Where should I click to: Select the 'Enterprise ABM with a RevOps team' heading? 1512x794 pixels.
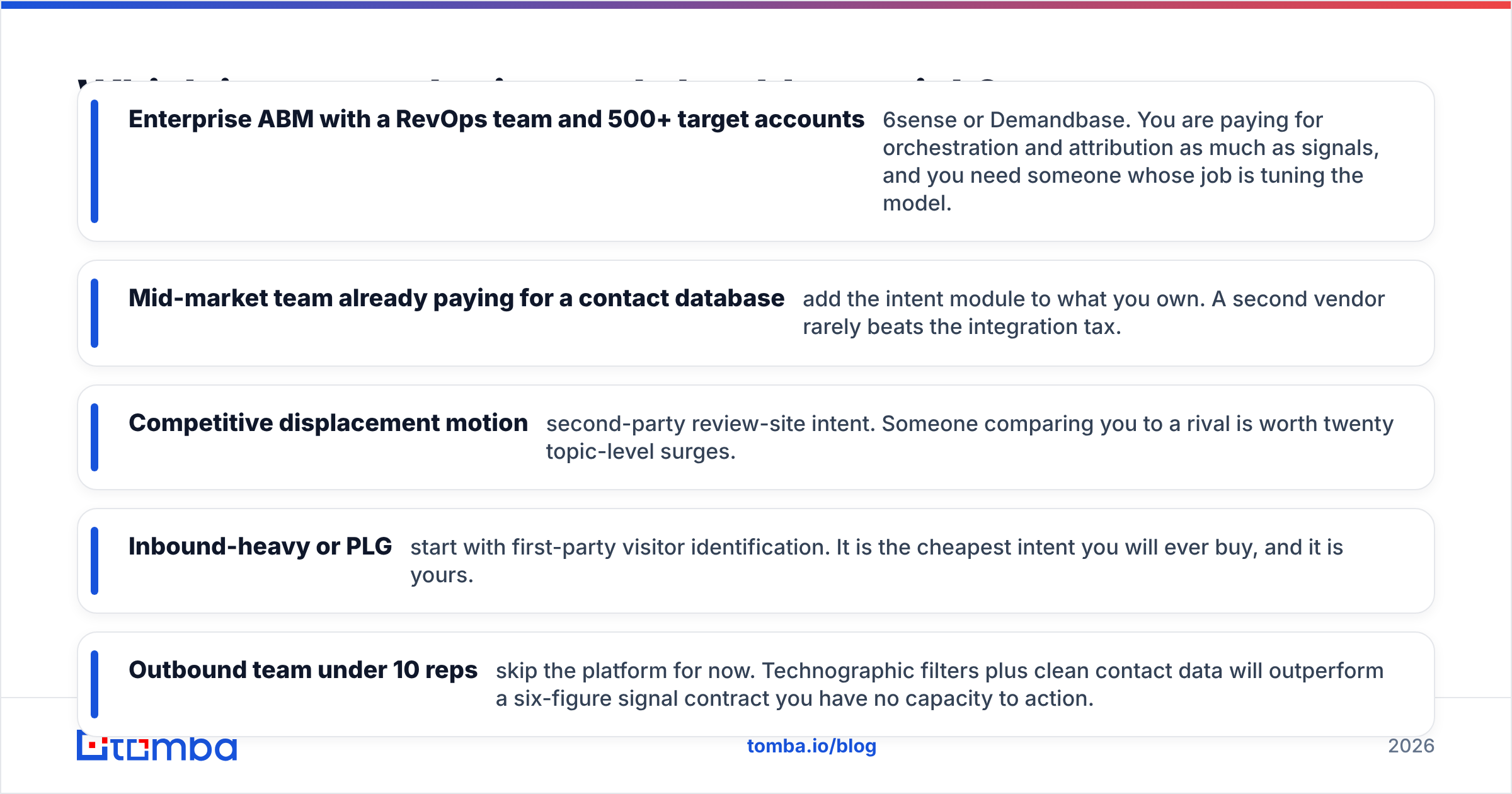point(496,119)
